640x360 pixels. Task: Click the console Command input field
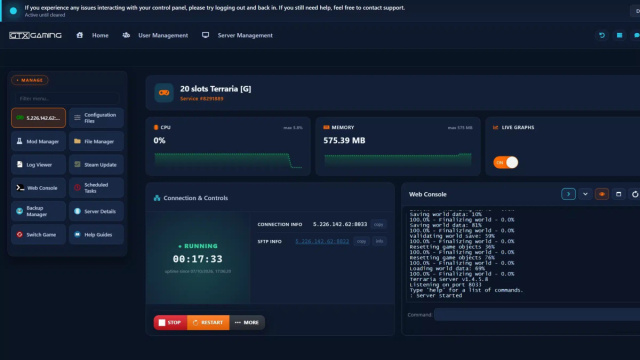537,315
